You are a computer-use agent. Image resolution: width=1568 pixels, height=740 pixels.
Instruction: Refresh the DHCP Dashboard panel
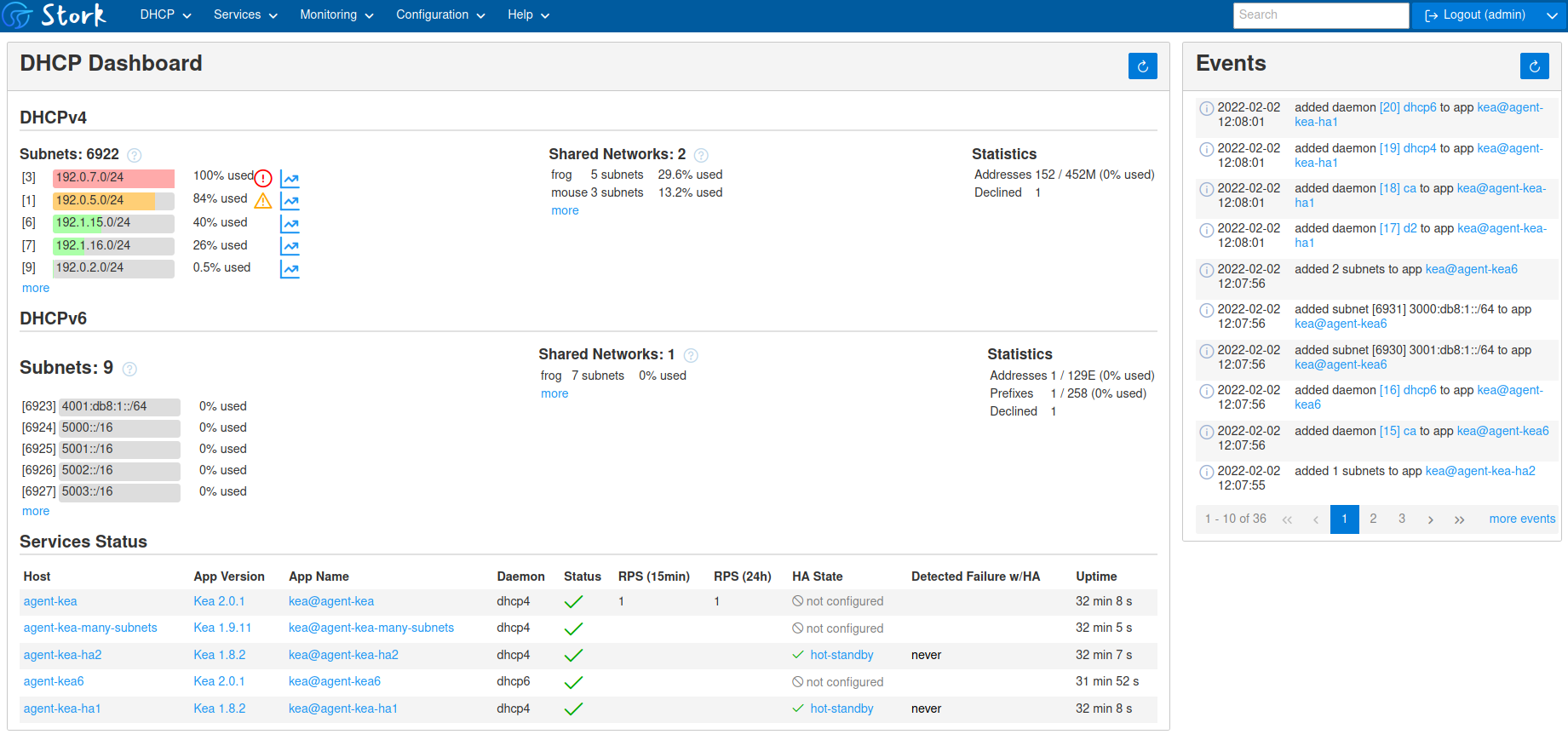tap(1142, 66)
